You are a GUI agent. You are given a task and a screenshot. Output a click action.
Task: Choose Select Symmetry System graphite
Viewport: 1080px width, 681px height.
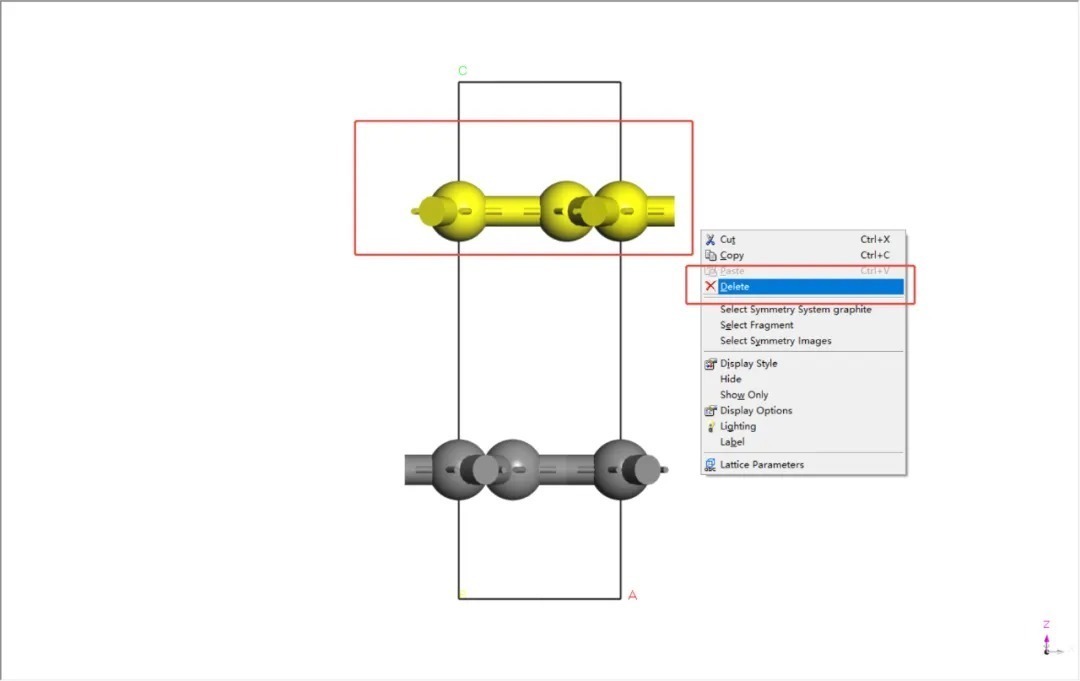click(795, 310)
